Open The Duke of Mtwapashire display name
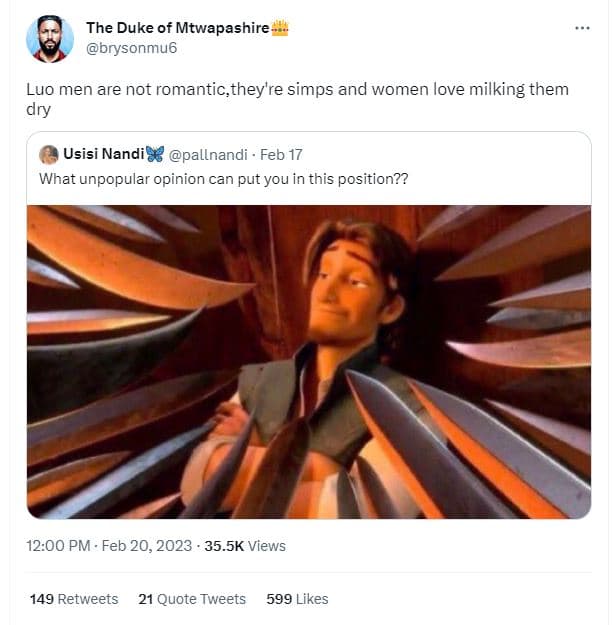The width and height of the screenshot is (613, 625). pos(178,28)
